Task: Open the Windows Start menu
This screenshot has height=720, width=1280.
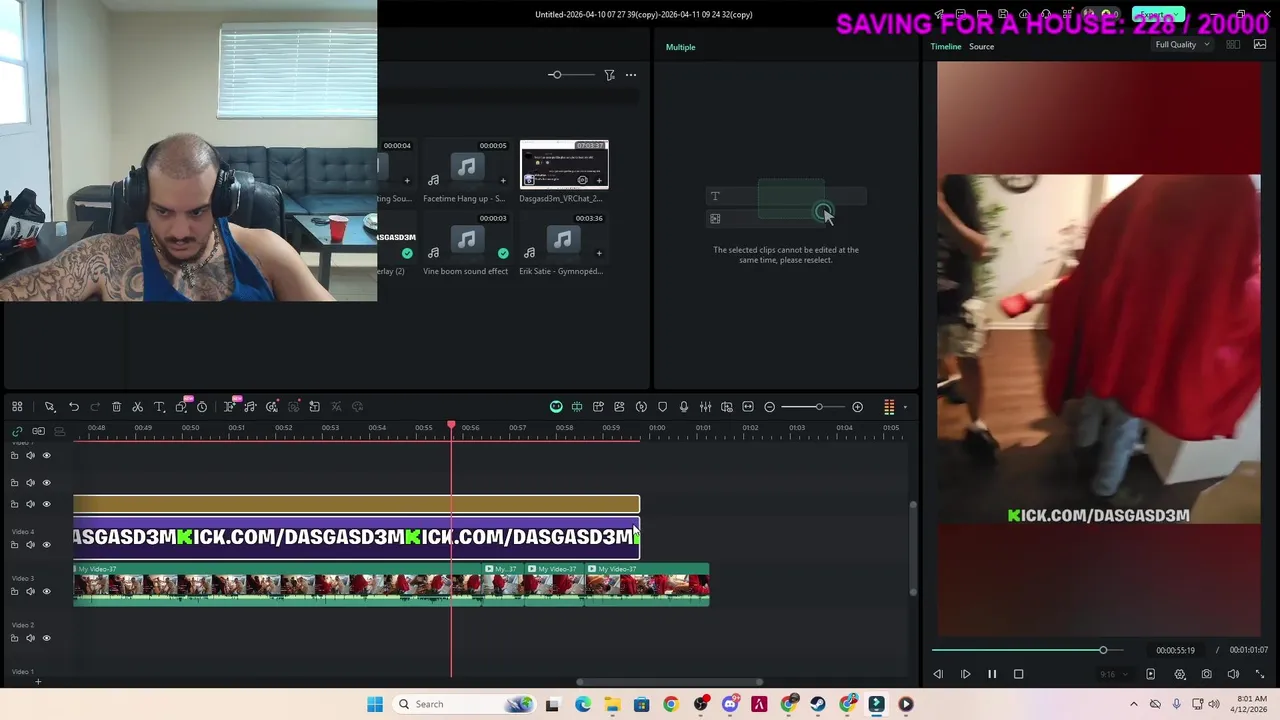Action: [x=375, y=704]
